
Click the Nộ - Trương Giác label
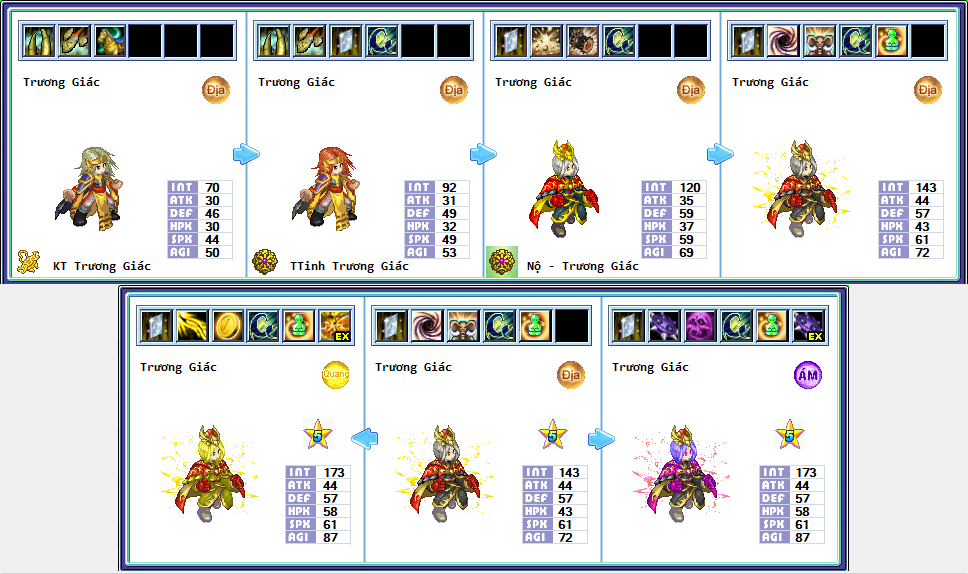click(x=583, y=266)
